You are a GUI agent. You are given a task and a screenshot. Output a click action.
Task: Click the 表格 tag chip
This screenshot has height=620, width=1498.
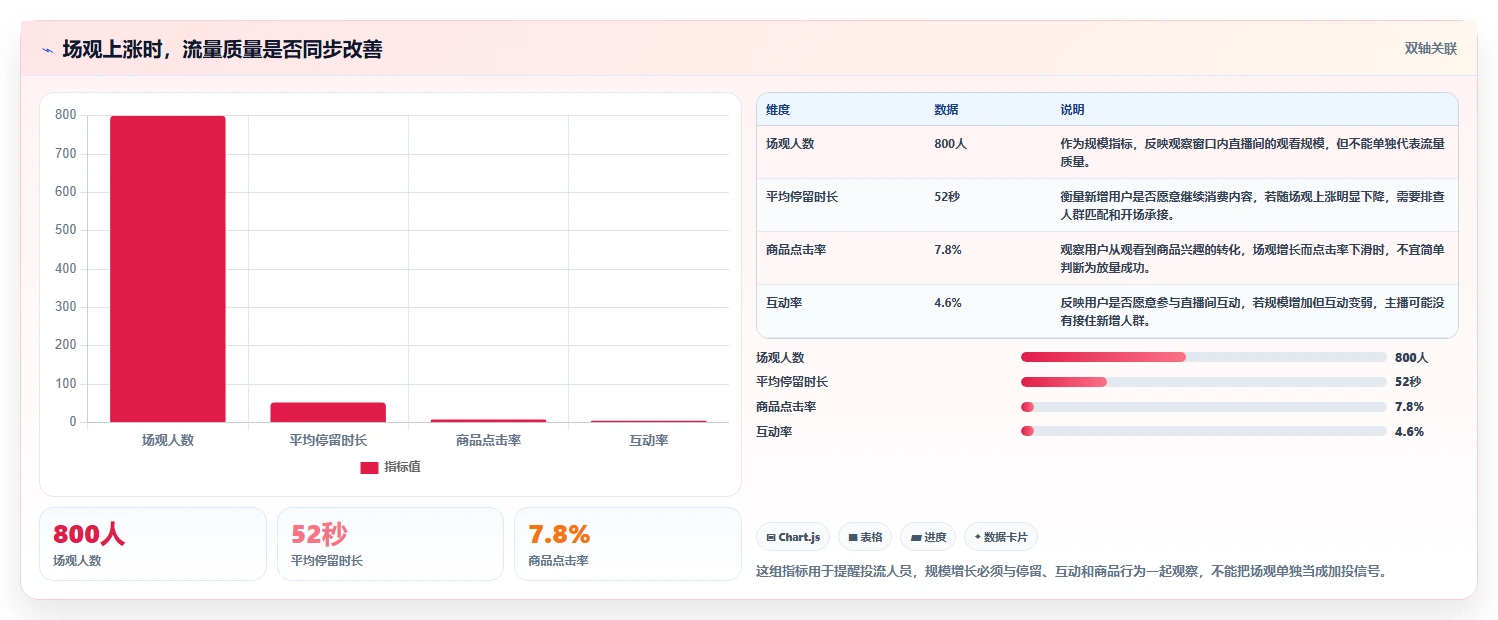coord(865,537)
